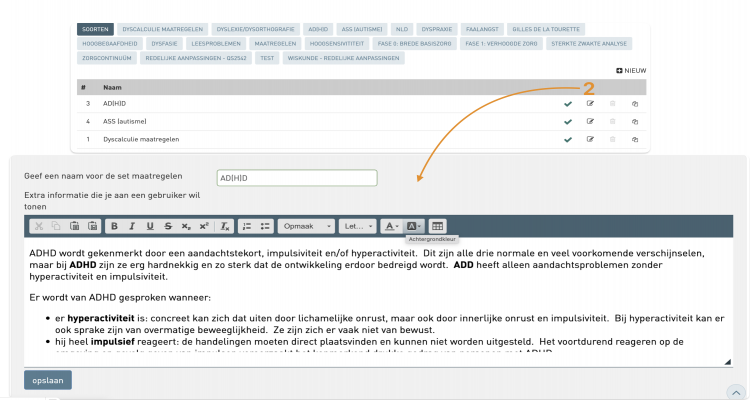This screenshot has width=750, height=400.
Task: Click the Nieuw button to add item
Action: point(631,71)
